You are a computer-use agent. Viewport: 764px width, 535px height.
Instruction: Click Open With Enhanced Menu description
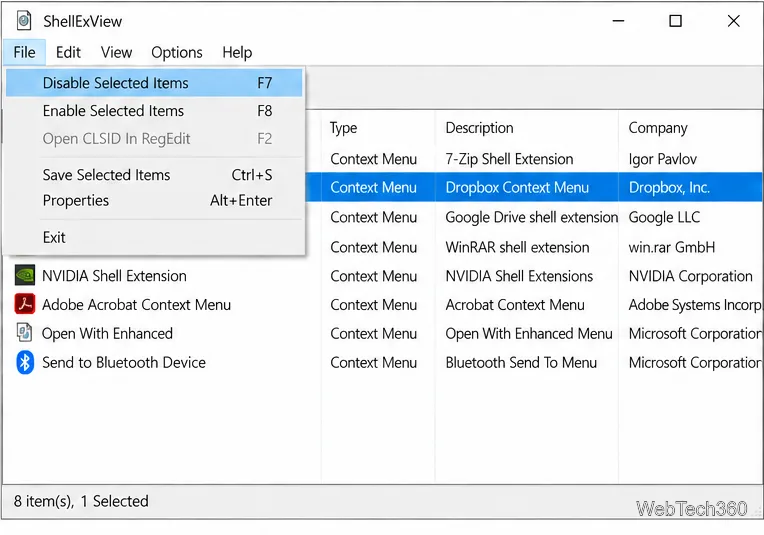click(529, 334)
